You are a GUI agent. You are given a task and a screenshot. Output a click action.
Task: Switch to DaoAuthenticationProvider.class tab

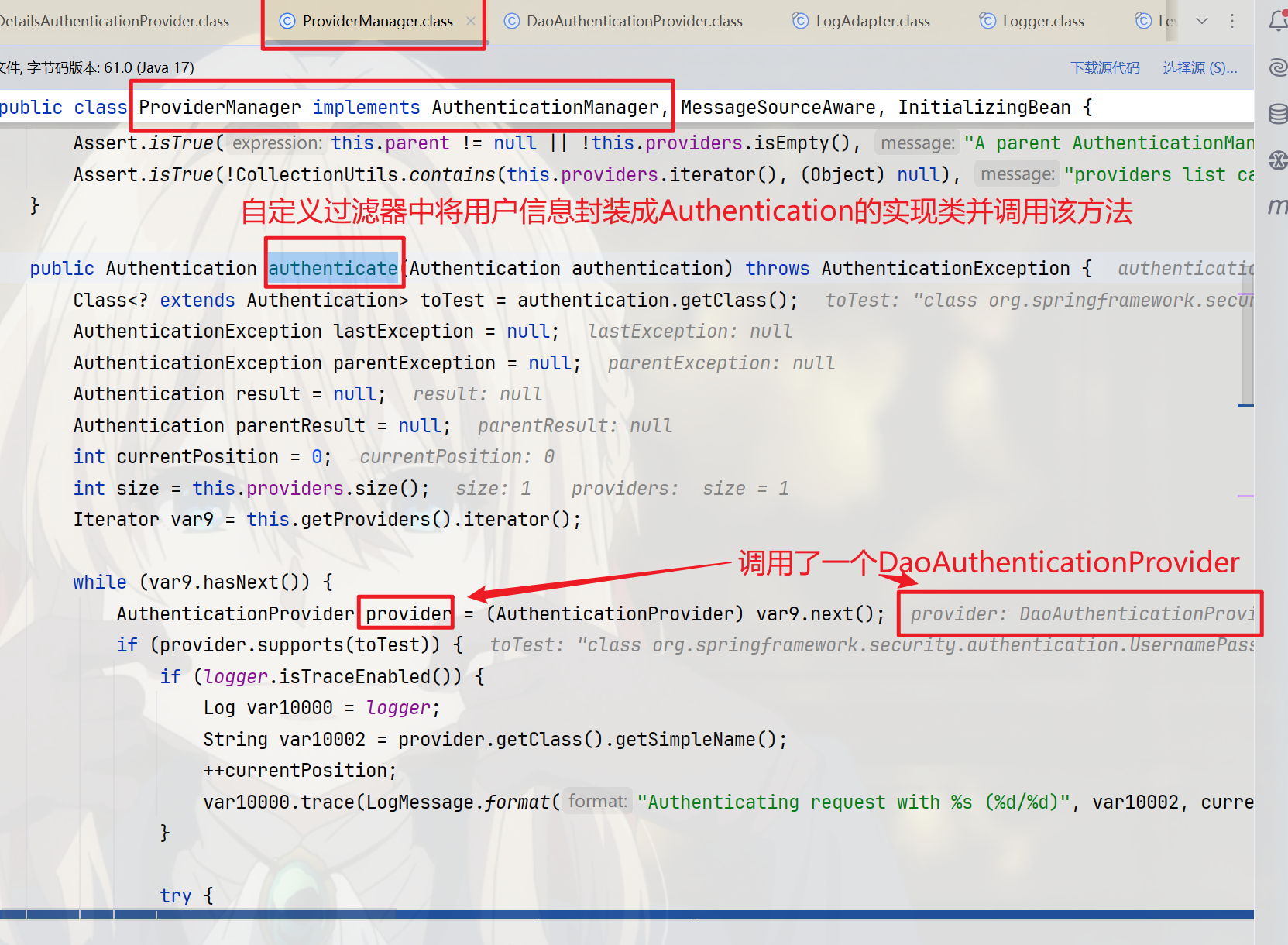[x=623, y=22]
